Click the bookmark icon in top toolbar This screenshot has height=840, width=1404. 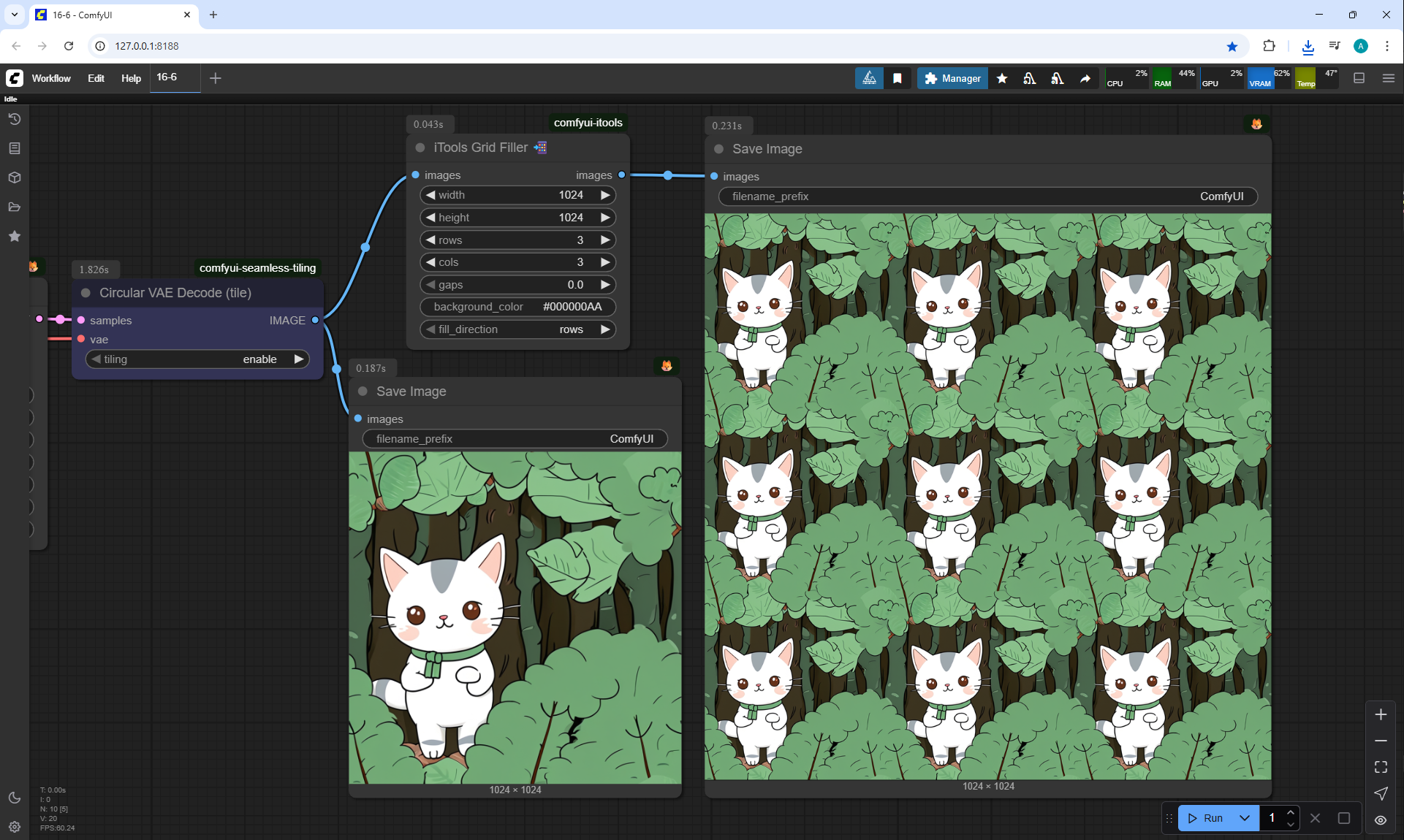pyautogui.click(x=898, y=78)
